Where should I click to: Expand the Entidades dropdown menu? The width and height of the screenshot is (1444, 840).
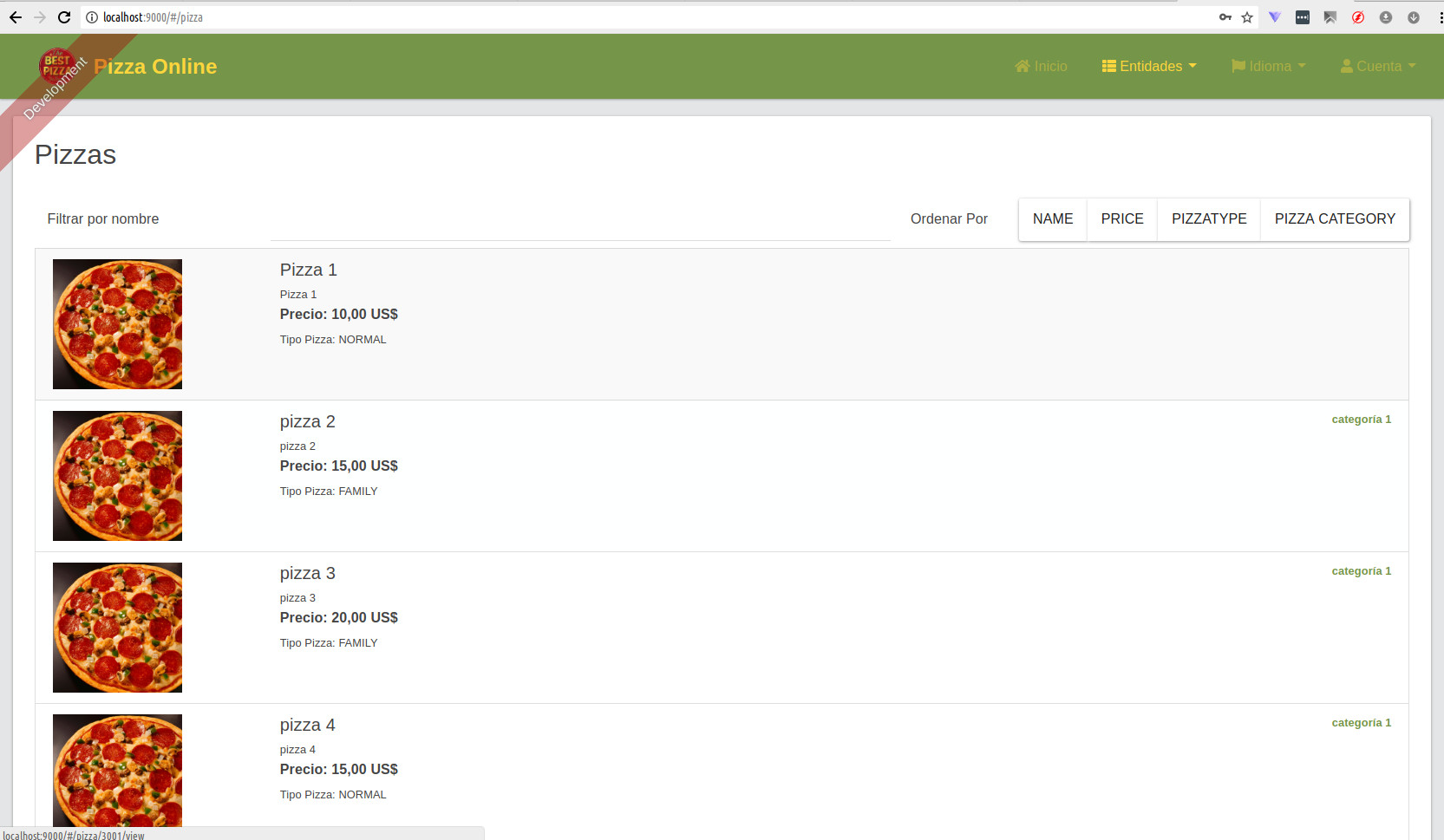pos(1149,66)
